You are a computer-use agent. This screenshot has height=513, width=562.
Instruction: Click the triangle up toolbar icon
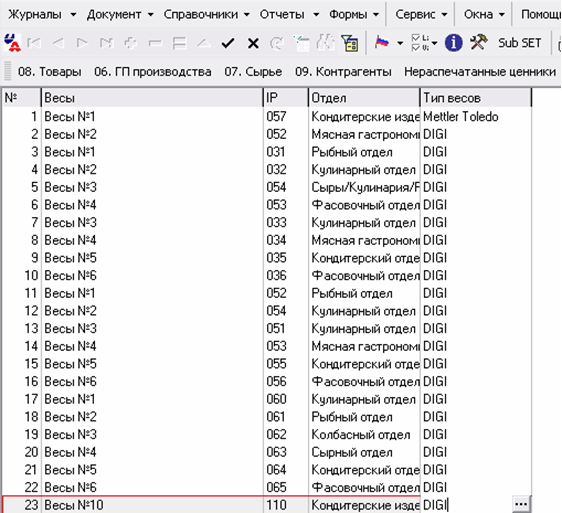tap(204, 43)
